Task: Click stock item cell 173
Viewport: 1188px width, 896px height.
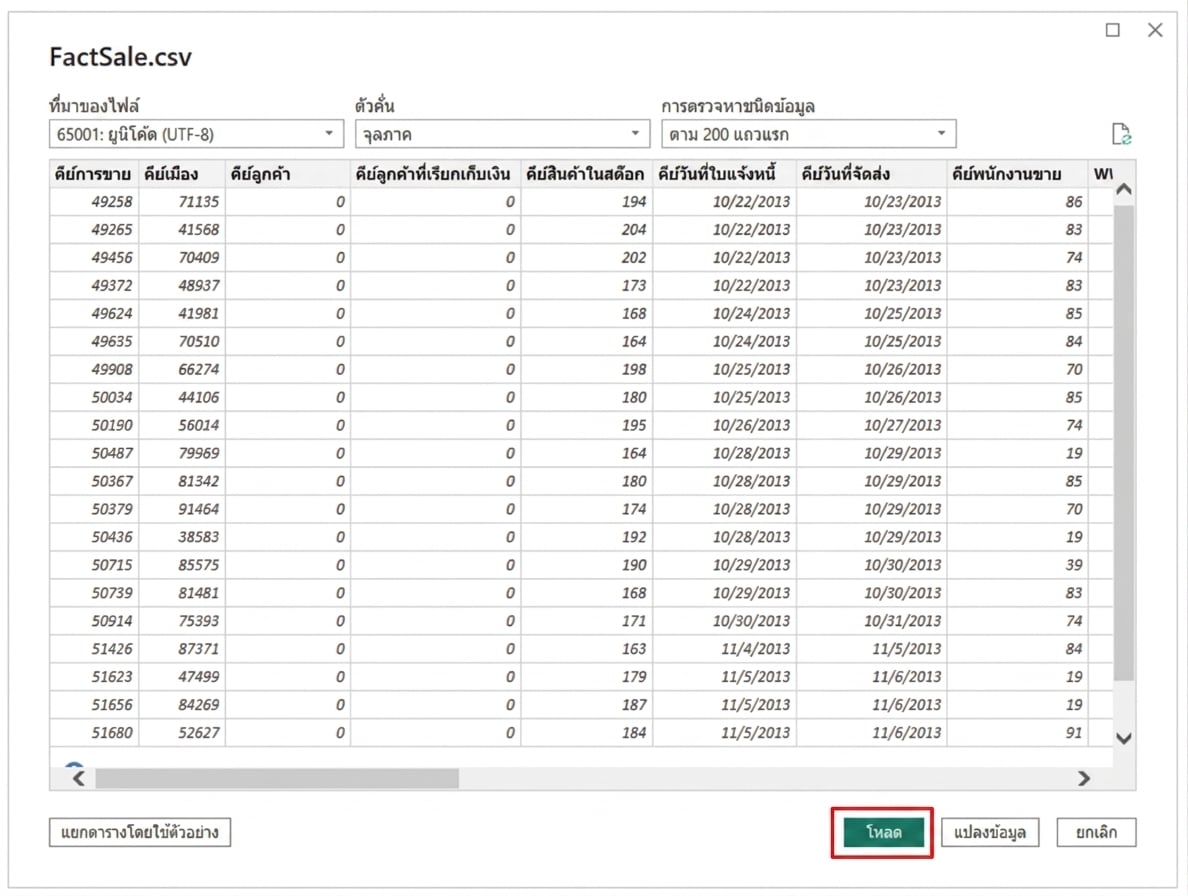Action: pyautogui.click(x=587, y=286)
